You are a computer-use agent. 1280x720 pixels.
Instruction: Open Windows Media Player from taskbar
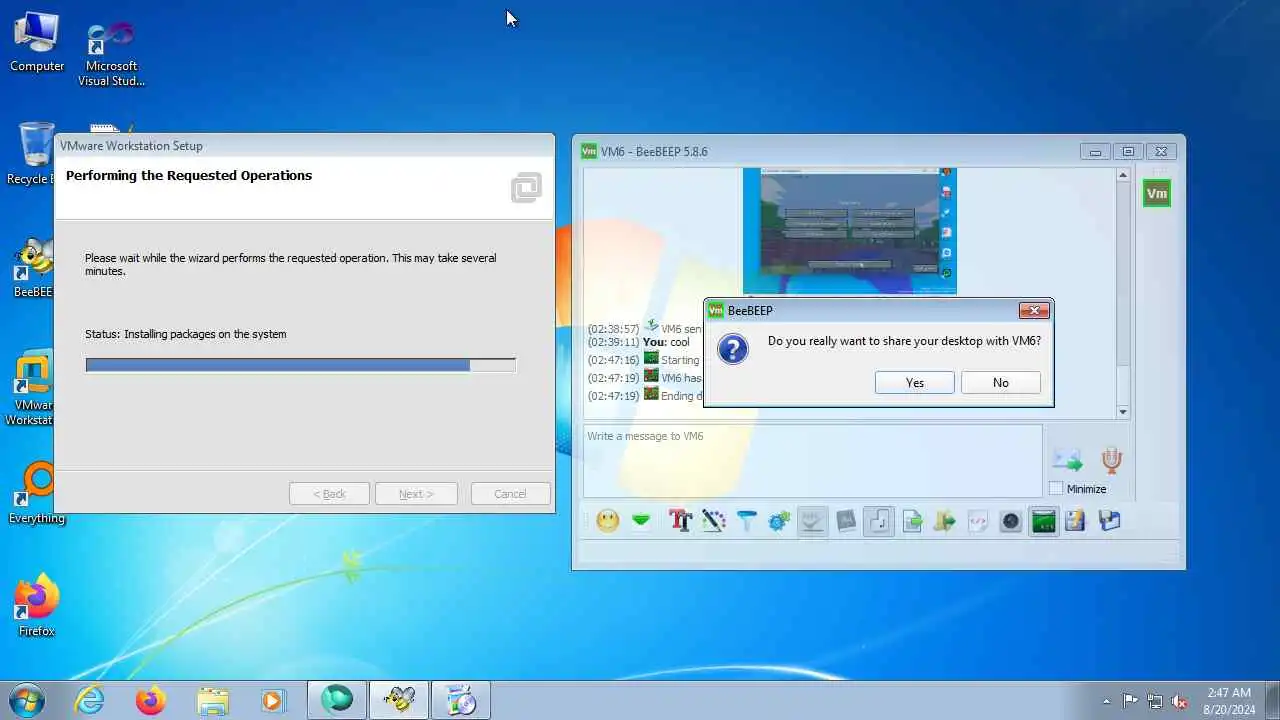click(x=273, y=700)
